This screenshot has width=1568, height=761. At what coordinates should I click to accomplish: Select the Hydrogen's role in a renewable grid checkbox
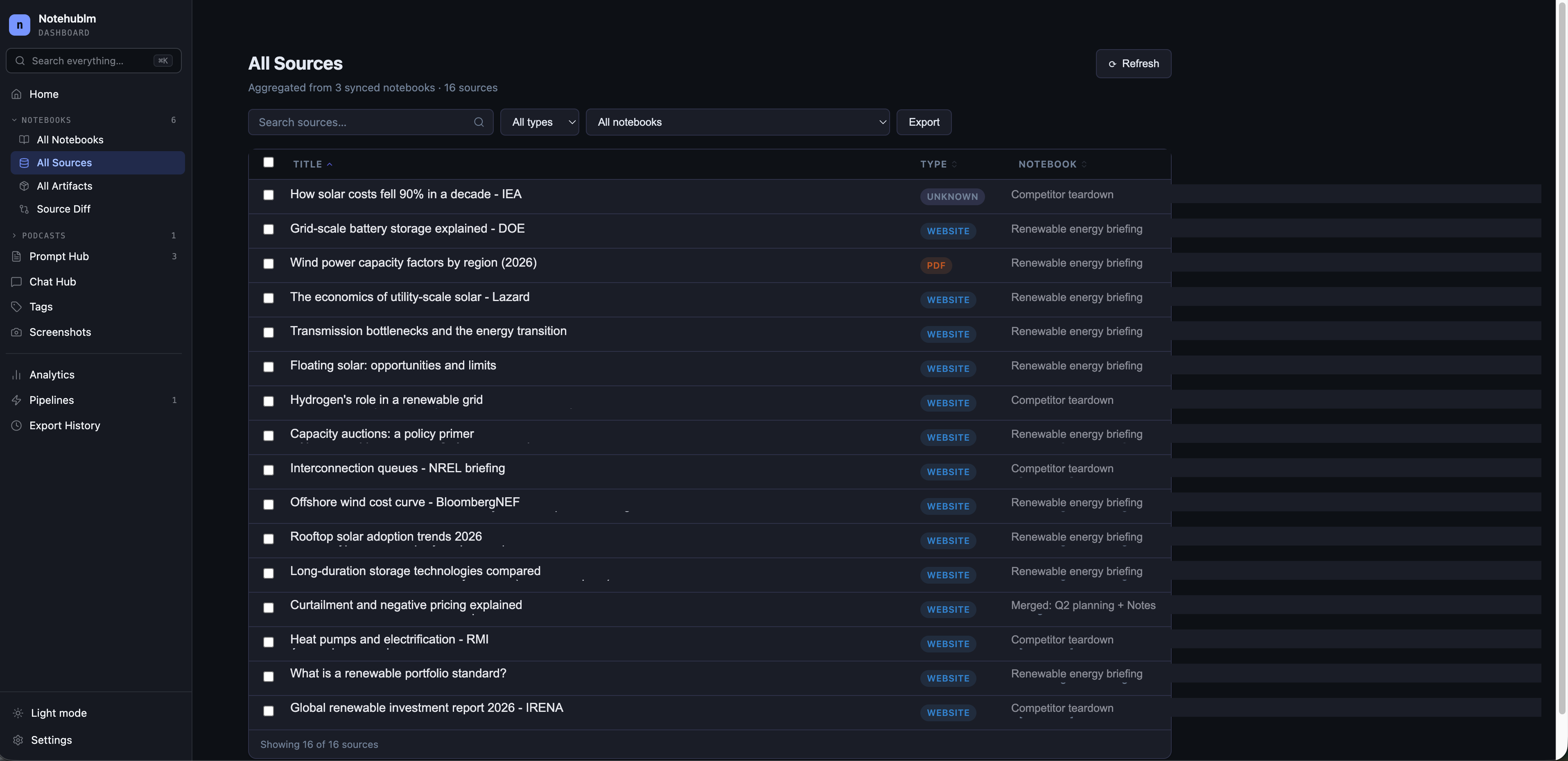click(269, 401)
